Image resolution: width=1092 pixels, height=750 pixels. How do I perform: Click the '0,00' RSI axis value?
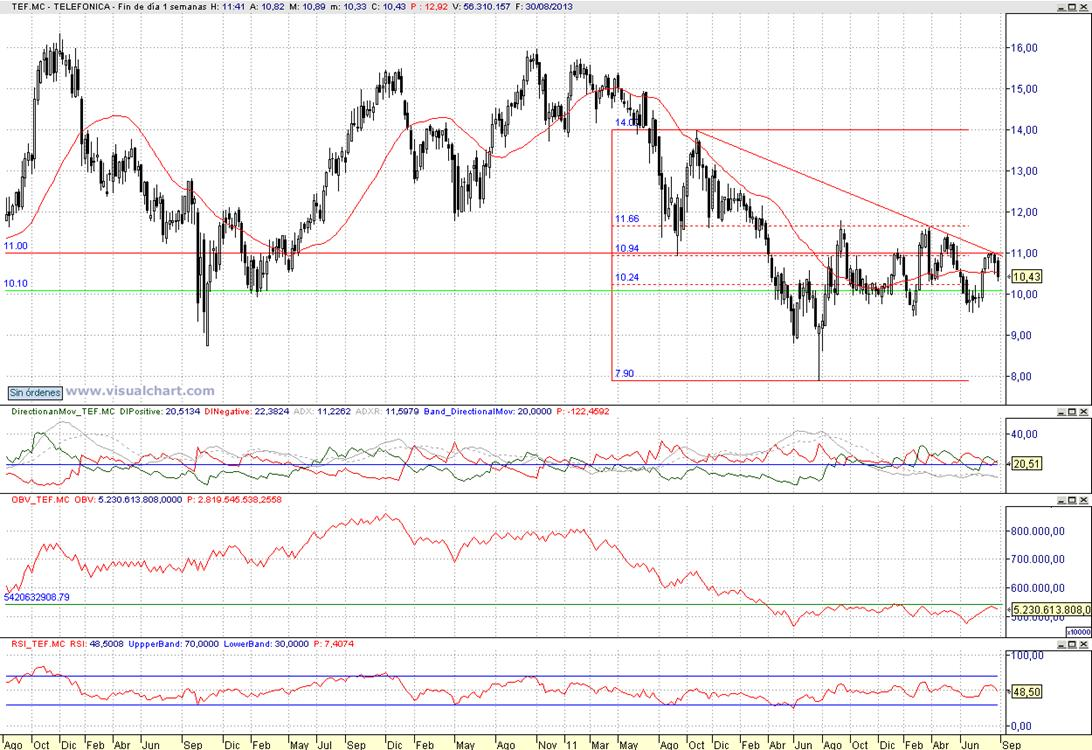coord(1021,726)
